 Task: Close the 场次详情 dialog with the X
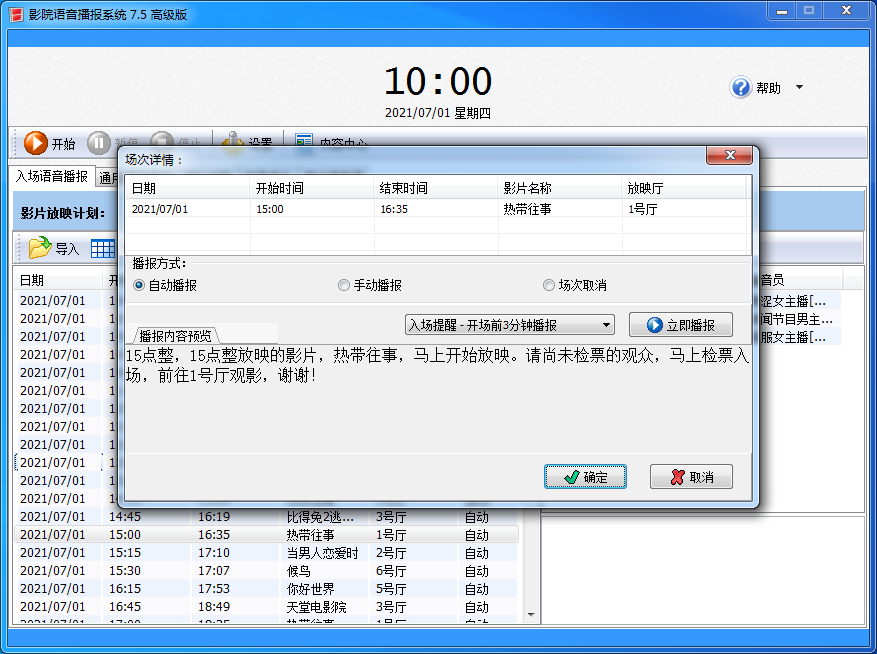pos(729,156)
